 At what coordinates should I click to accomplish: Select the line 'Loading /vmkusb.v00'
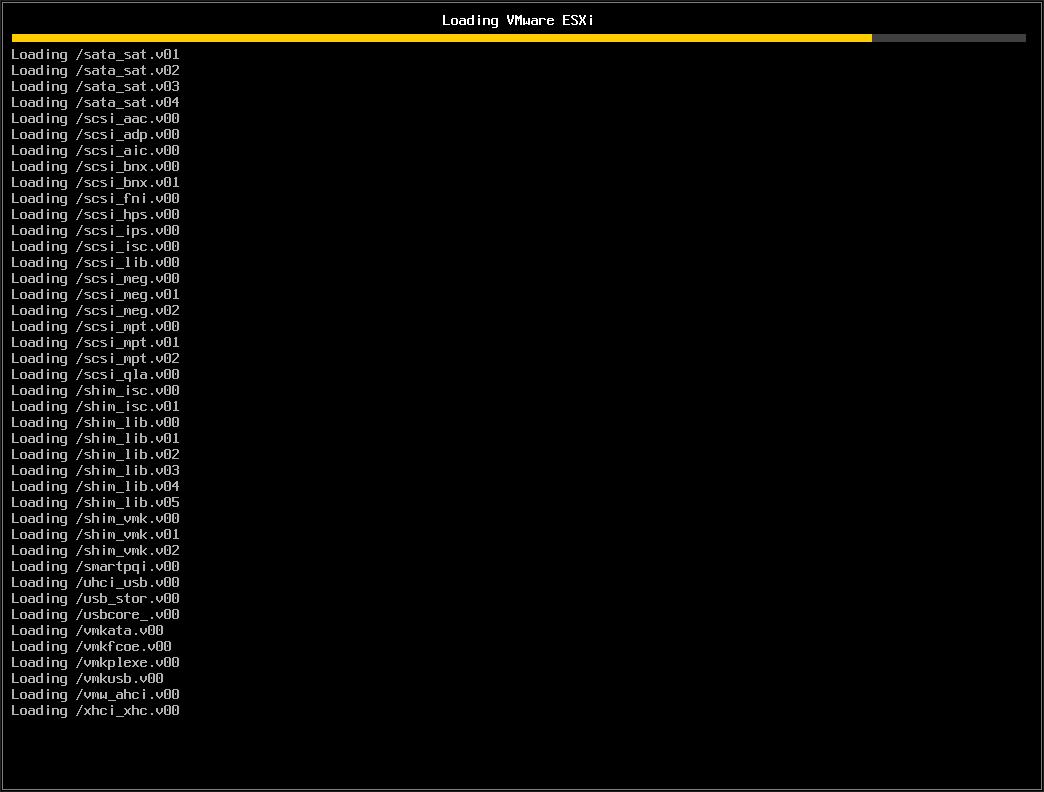click(87, 678)
